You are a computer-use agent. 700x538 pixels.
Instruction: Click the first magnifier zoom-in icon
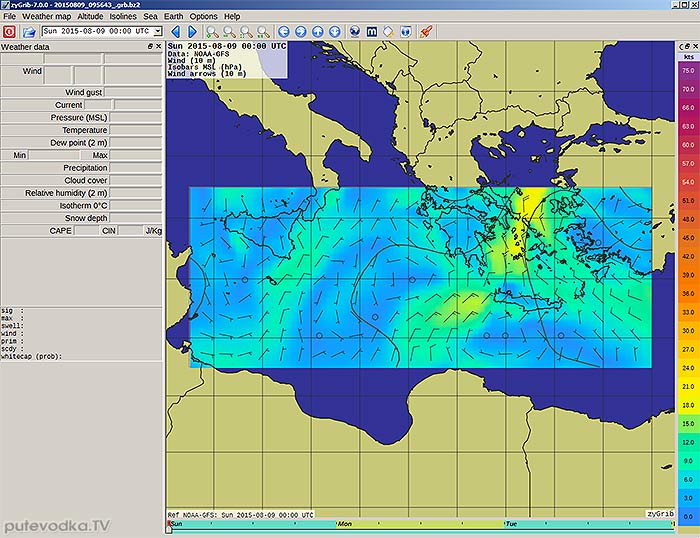click(212, 32)
